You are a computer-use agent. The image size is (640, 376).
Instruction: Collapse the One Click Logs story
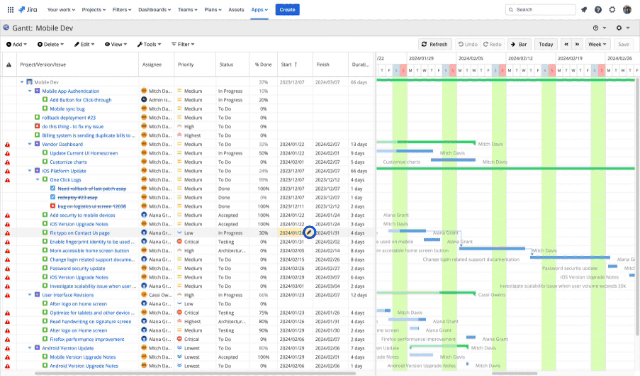38,180
